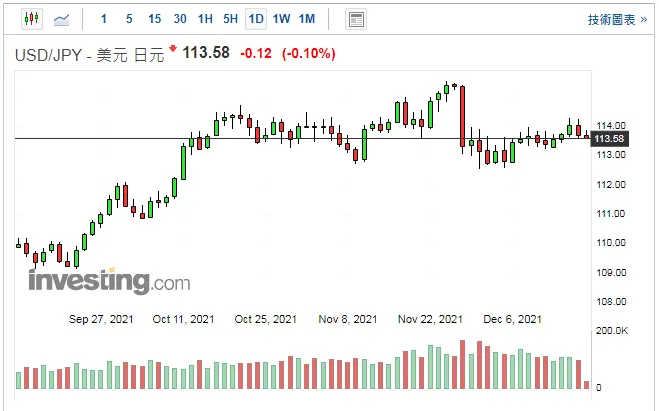Open the chart layout panel icon
This screenshot has width=659, height=411.
pos(355,19)
